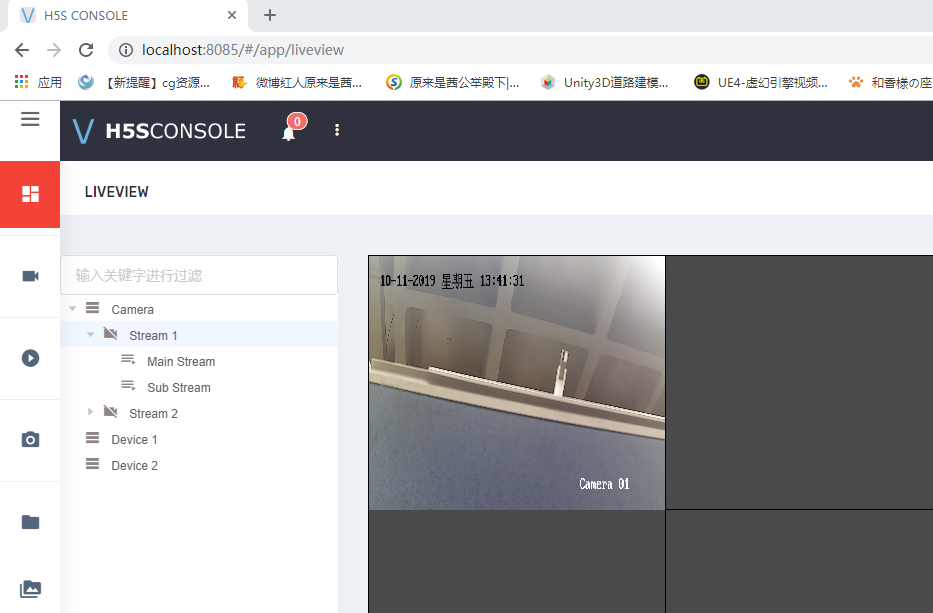This screenshot has height=613, width=933.
Task: Collapse the Camera tree root node
Action: pos(71,308)
